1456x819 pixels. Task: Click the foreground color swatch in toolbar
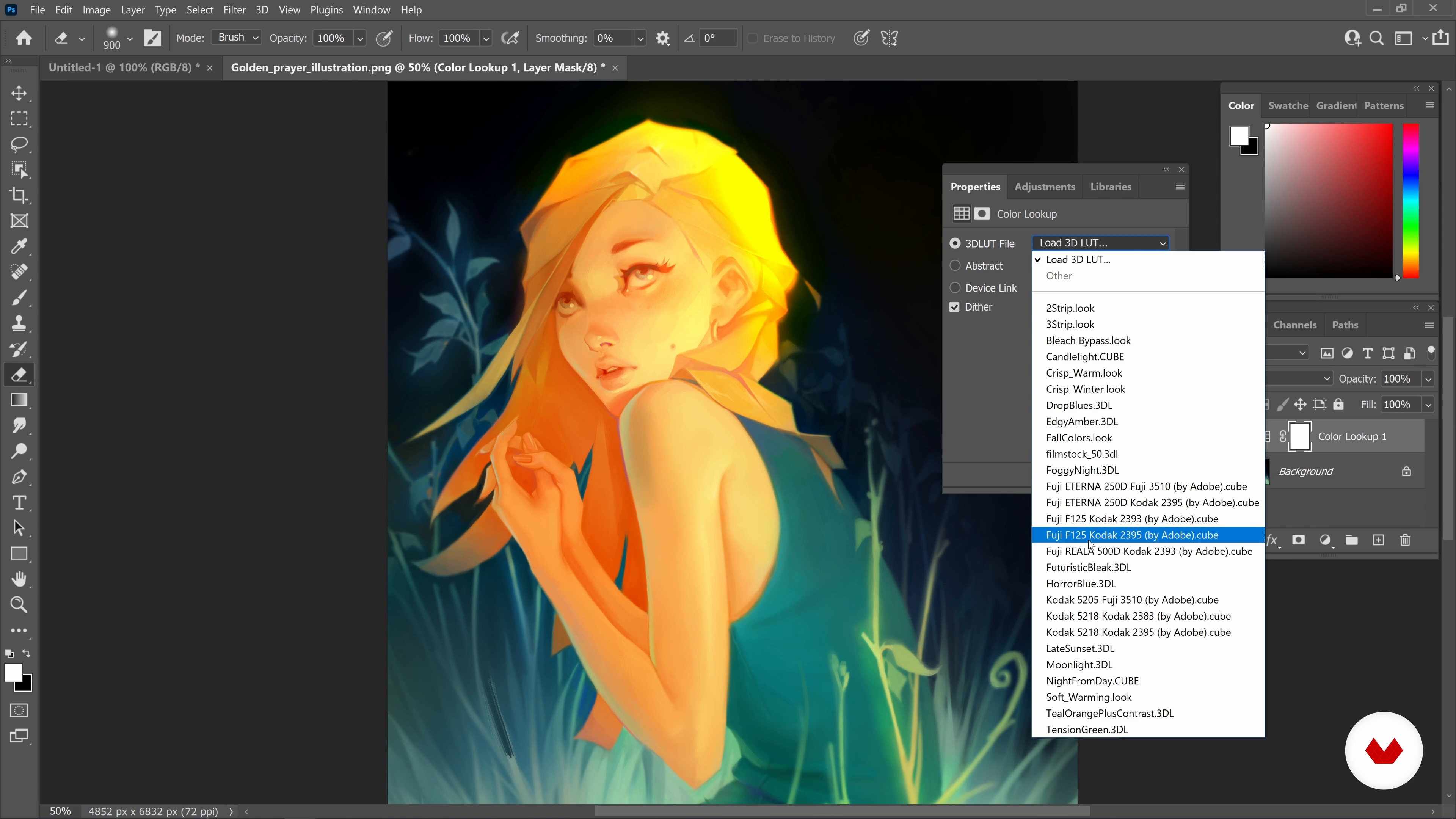pos(13,673)
